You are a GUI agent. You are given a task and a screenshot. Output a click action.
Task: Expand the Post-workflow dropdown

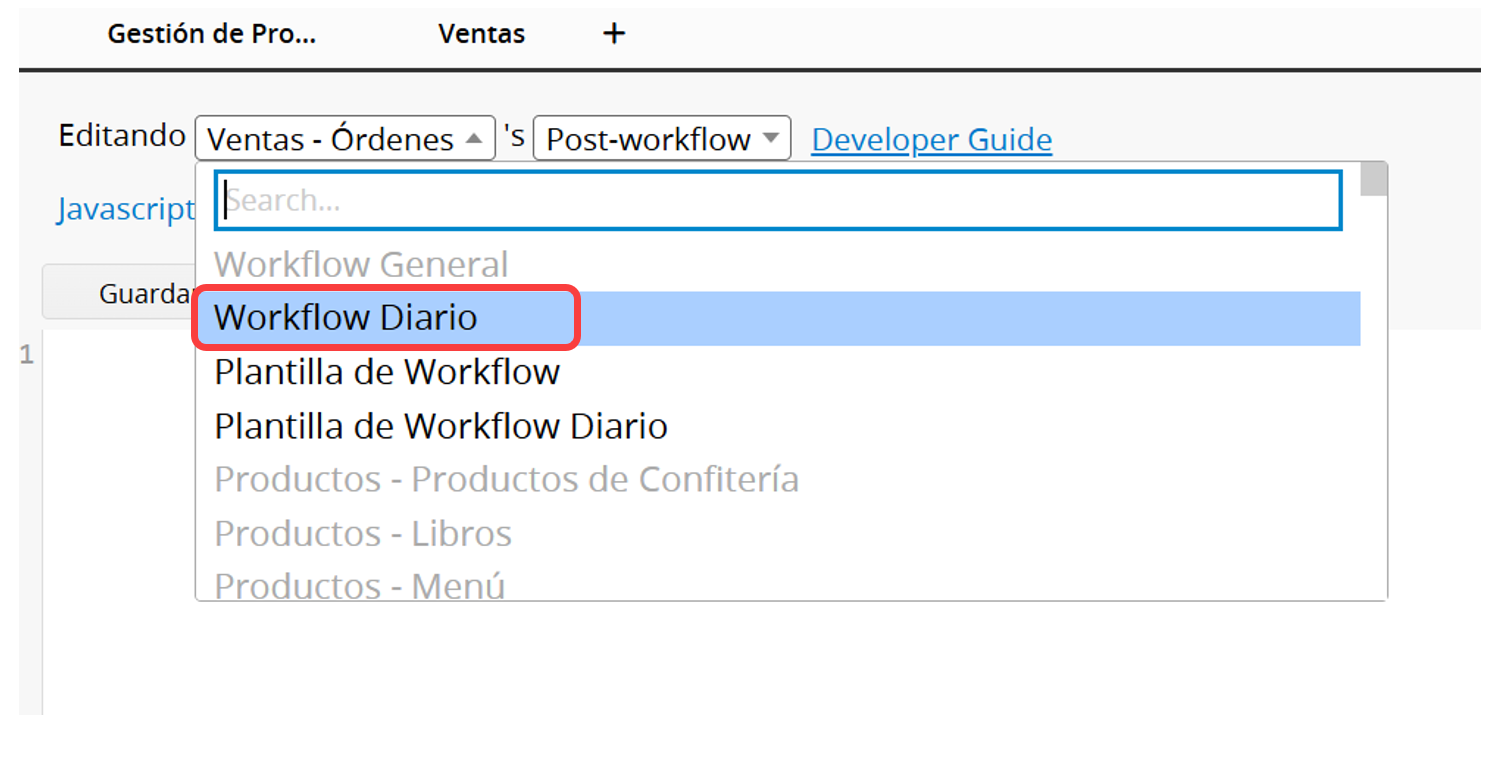(662, 138)
